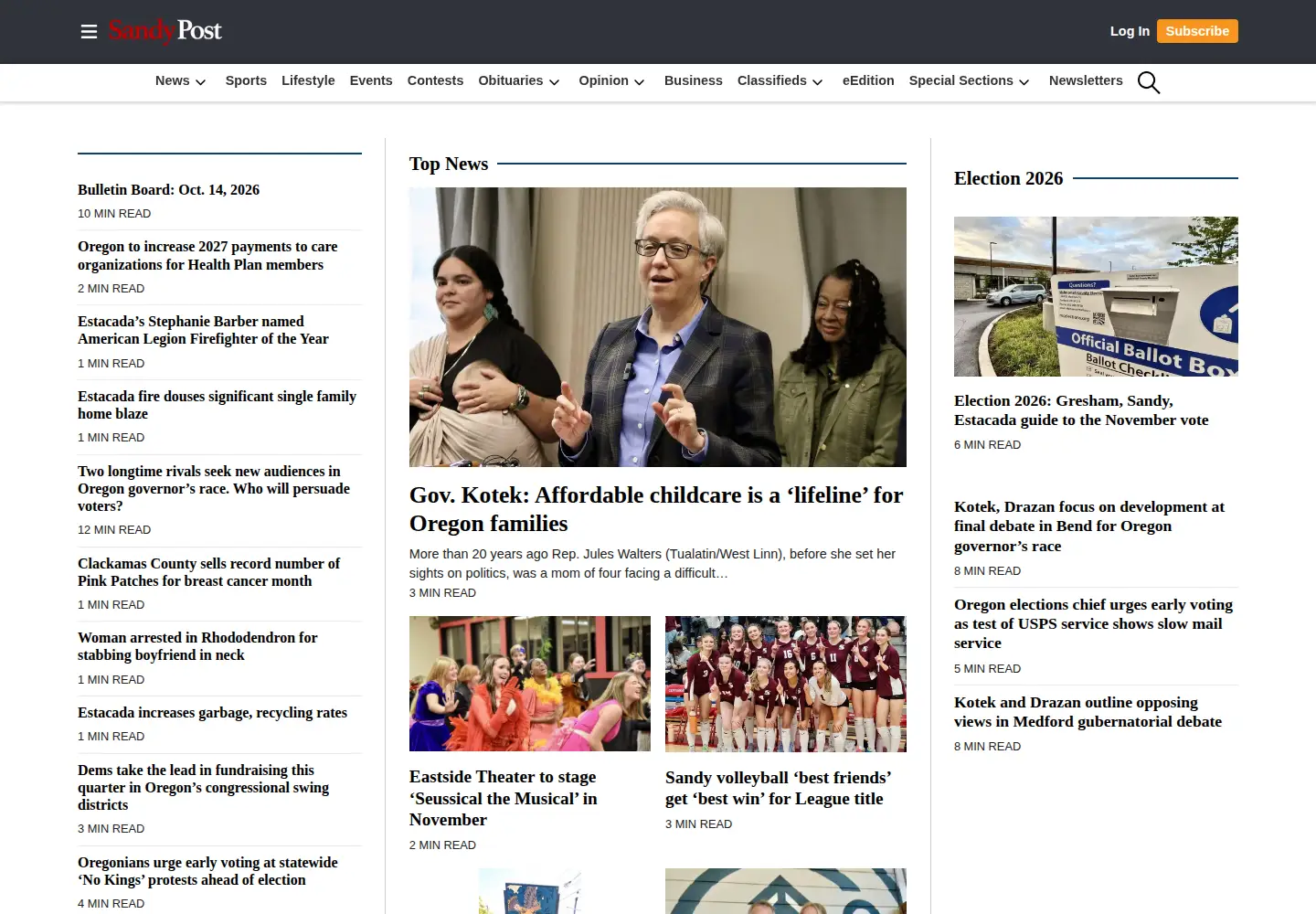Open Bulletin Board: Oct. 14, 2026

tap(168, 189)
